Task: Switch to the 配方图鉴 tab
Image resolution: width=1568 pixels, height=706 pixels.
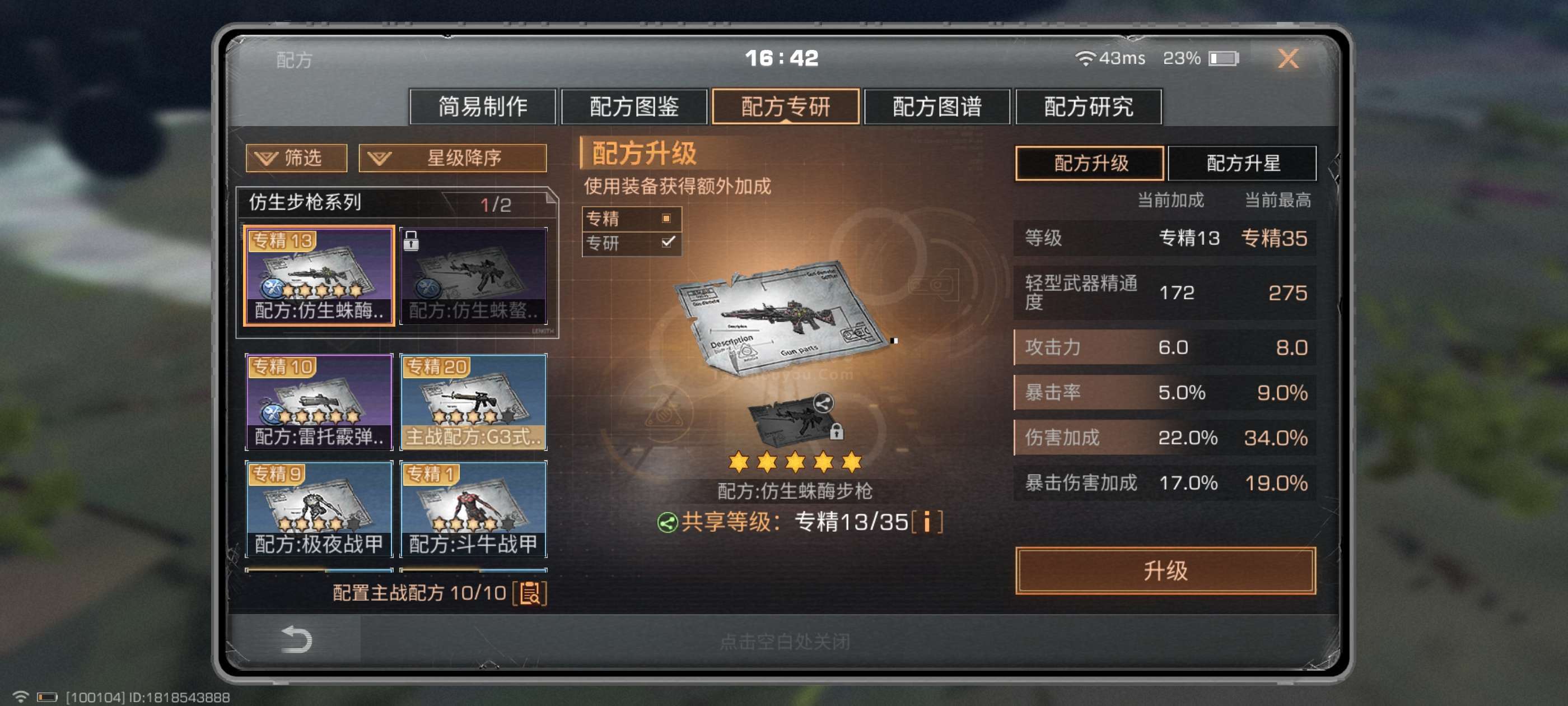Action: click(x=634, y=106)
